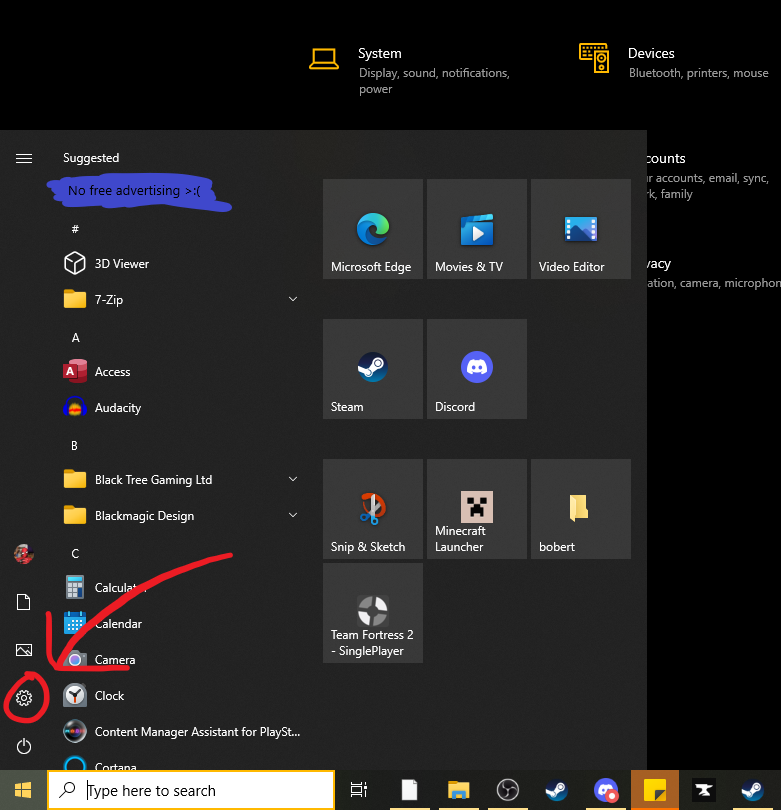Open the Calendar app
The image size is (781, 810).
(181, 624)
